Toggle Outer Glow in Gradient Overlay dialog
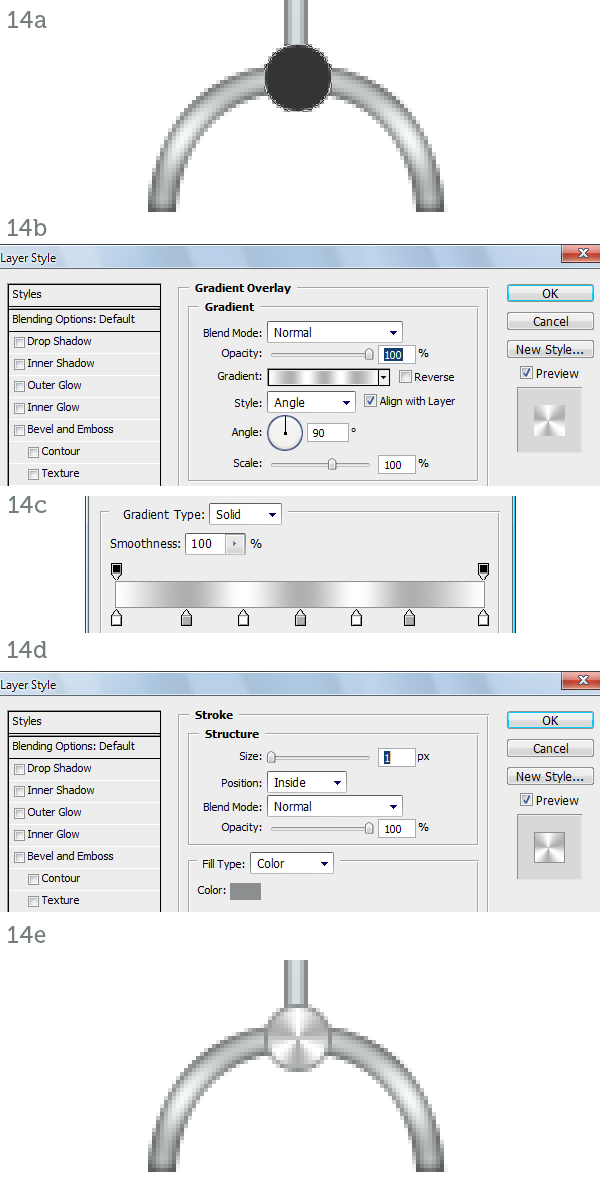The width and height of the screenshot is (600, 1197). [x=19, y=386]
